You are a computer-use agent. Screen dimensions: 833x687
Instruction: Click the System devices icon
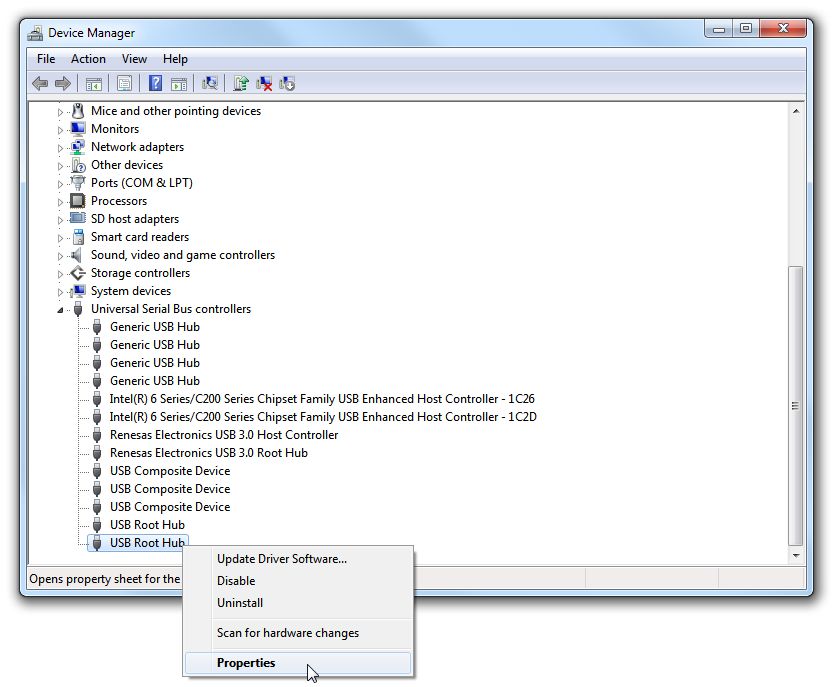[x=79, y=291]
